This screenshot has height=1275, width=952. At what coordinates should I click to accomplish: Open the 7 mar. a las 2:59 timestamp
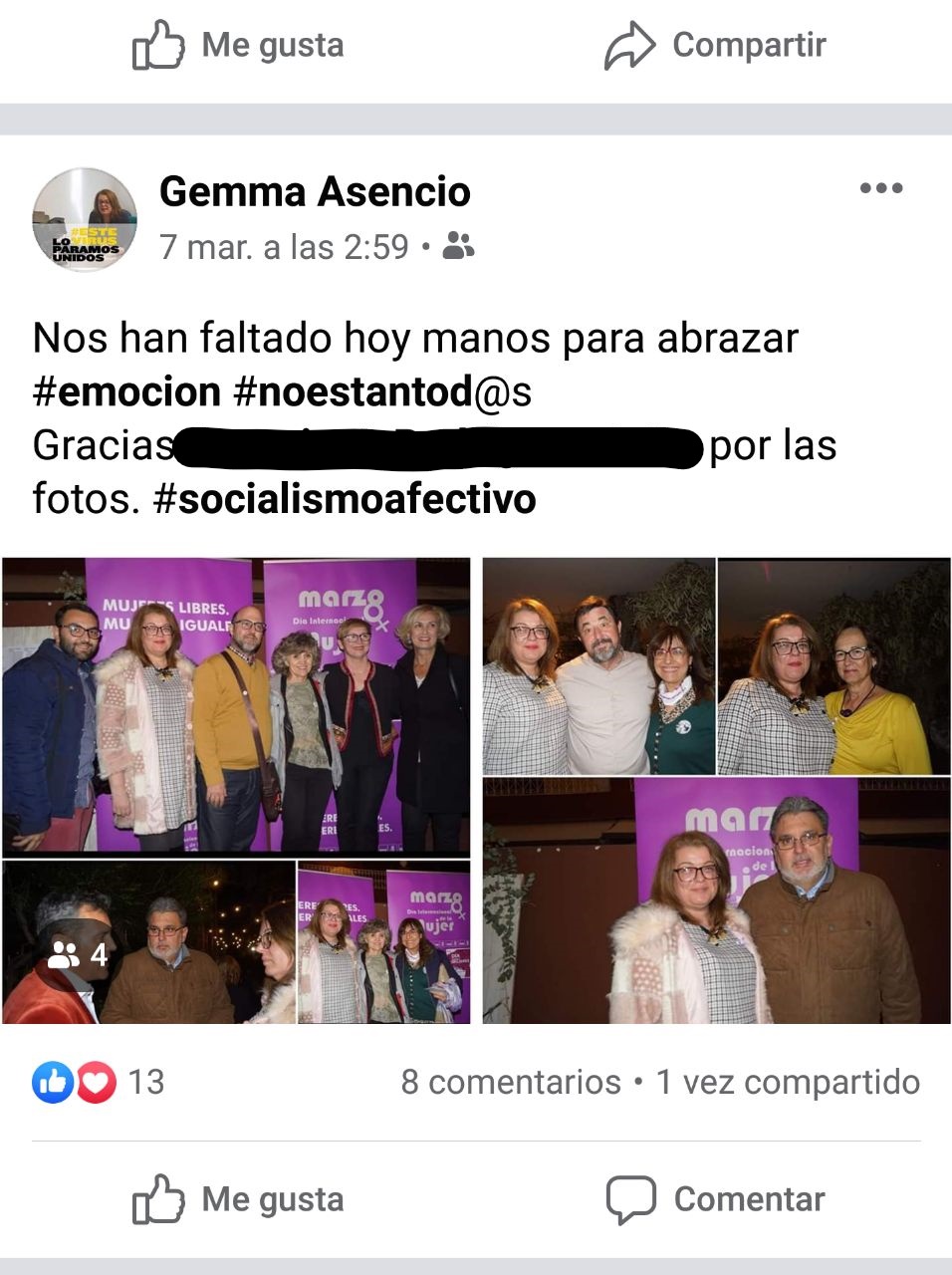[x=285, y=246]
